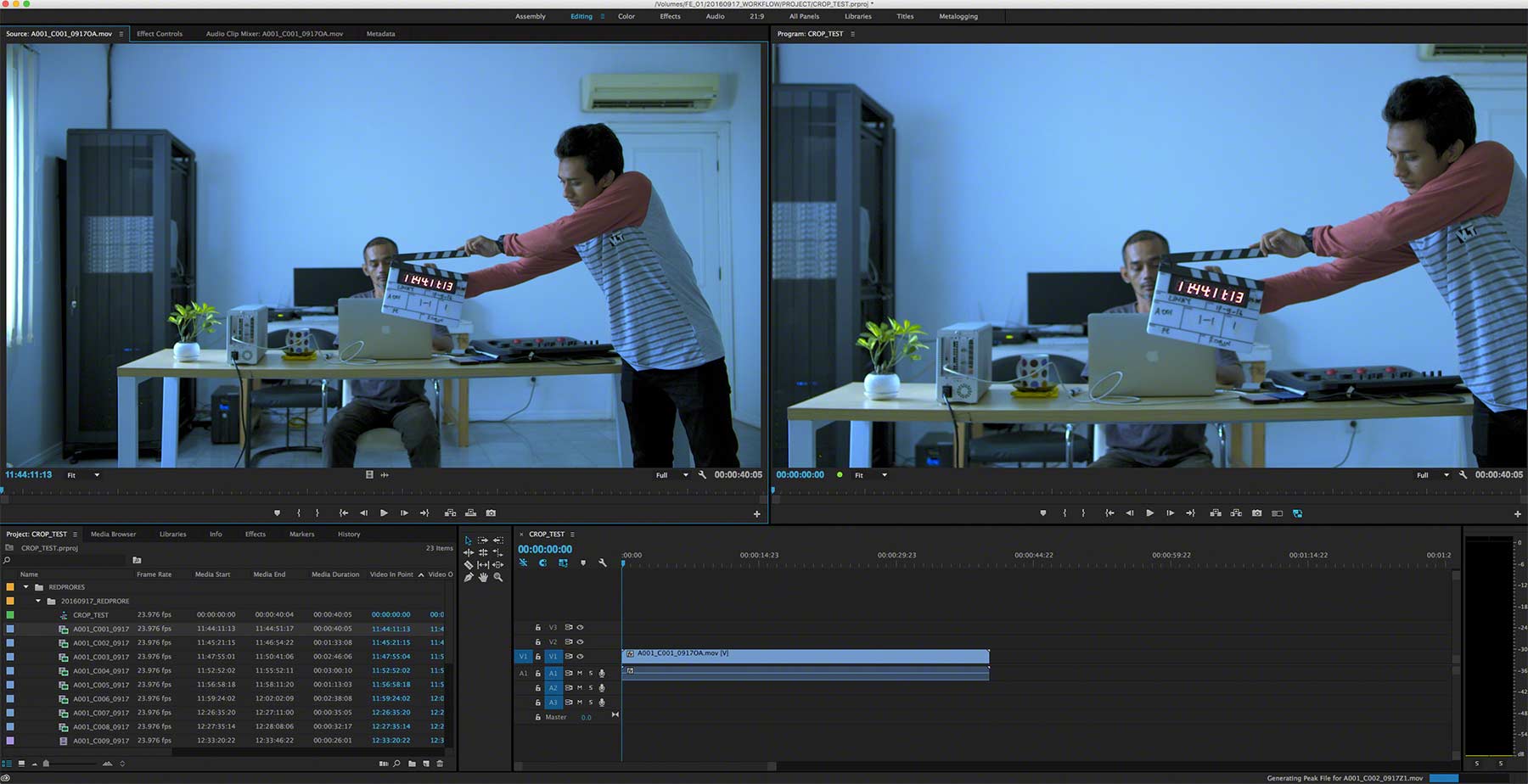
Task: Mute audio track A1
Action: click(580, 674)
